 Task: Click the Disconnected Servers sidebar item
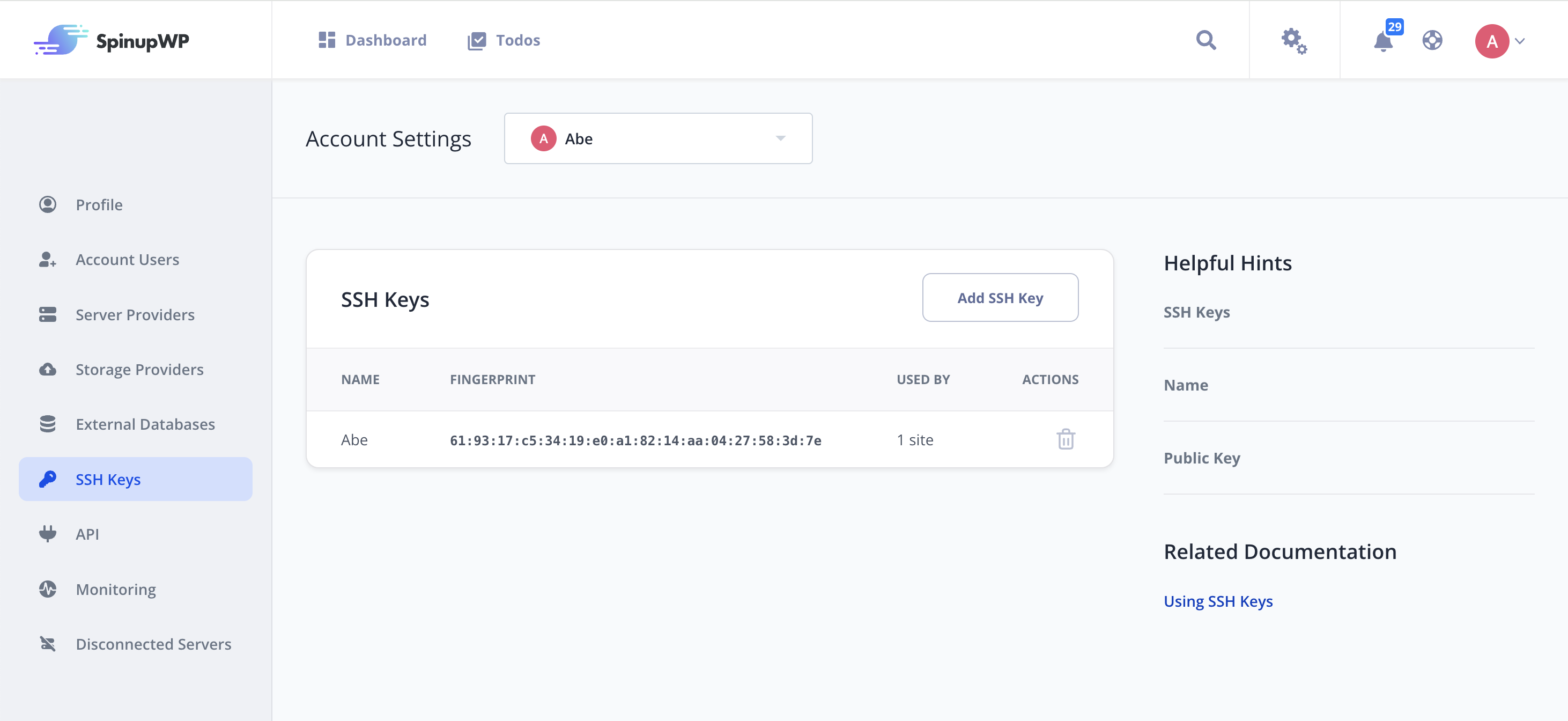[x=154, y=644]
